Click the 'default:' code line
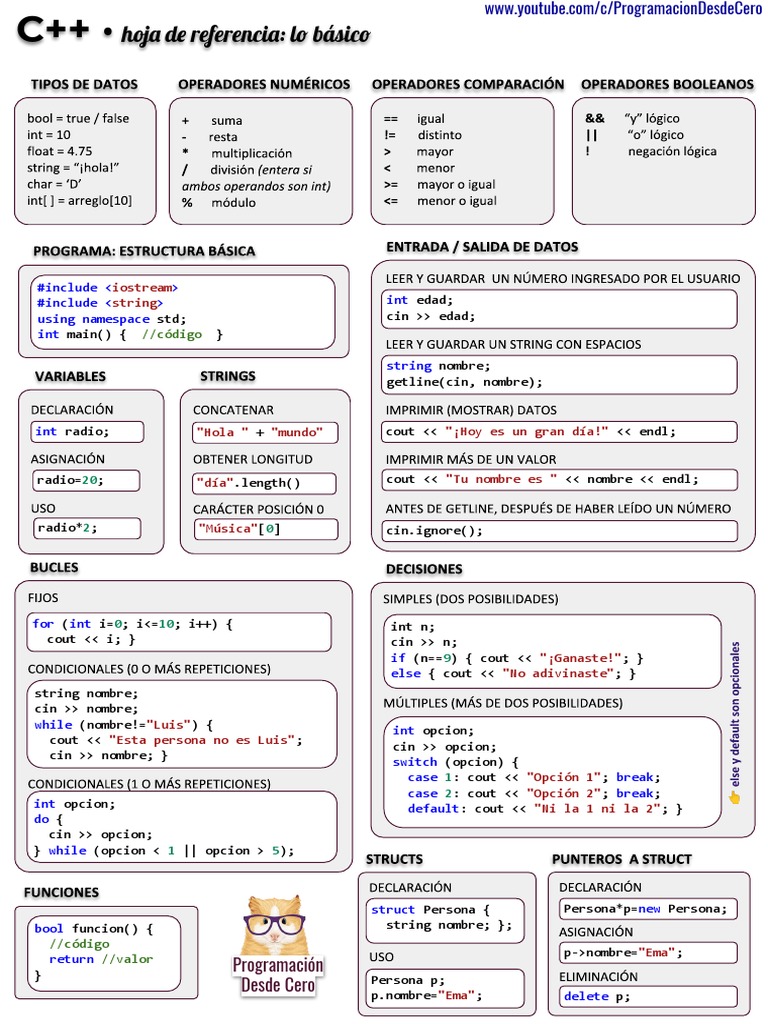This screenshot has width=768, height=1024. [x=545, y=809]
